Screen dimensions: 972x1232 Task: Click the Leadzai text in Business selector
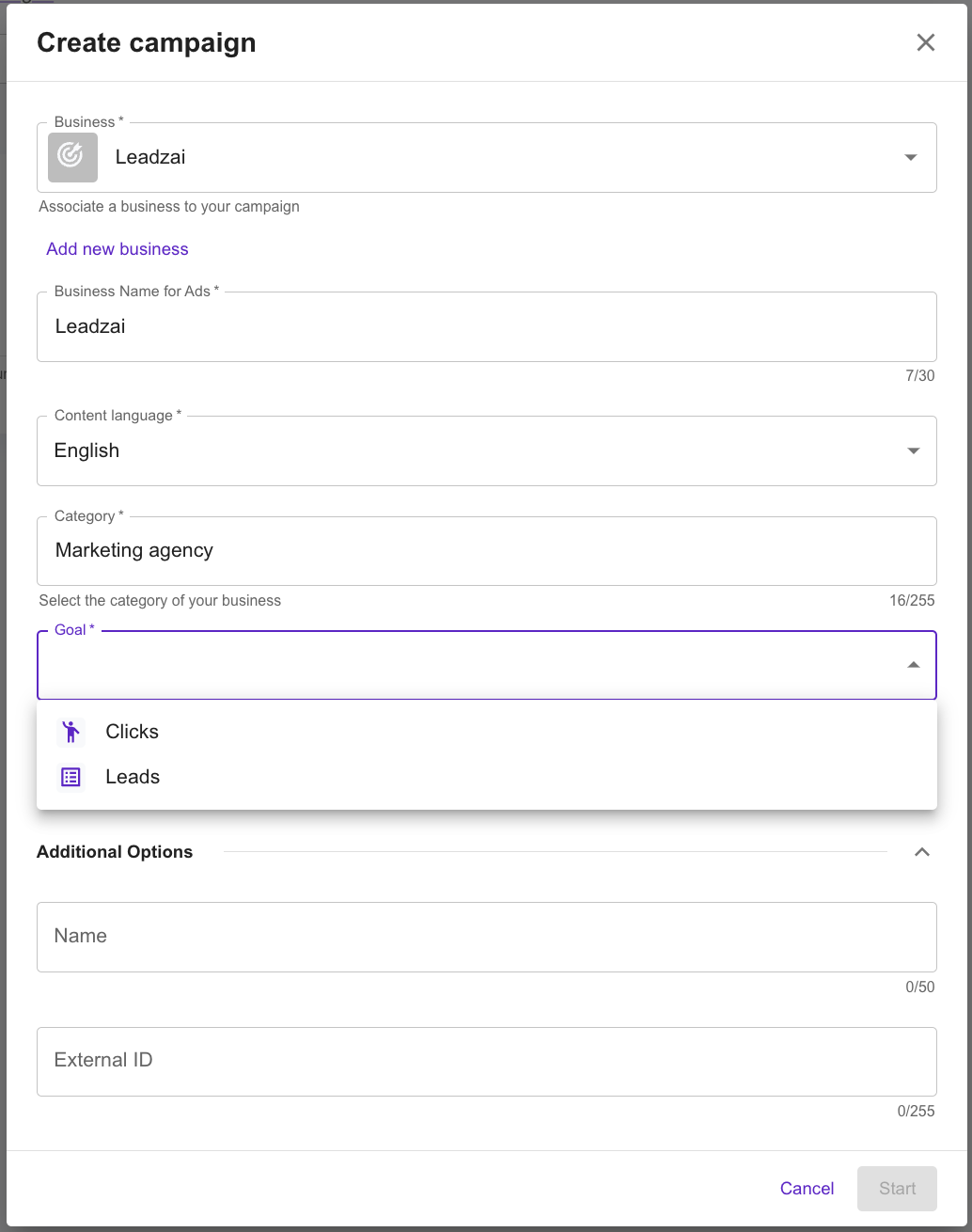coord(150,157)
